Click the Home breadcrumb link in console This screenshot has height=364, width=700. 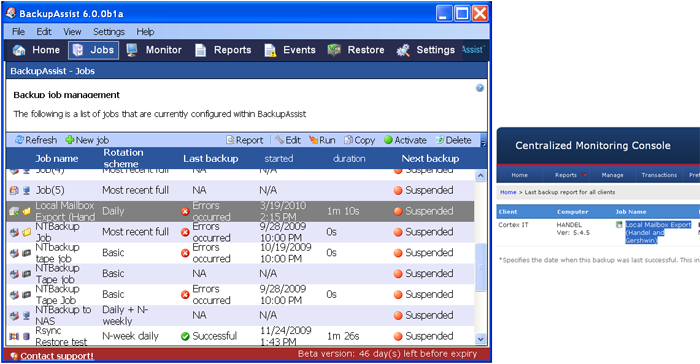point(508,192)
